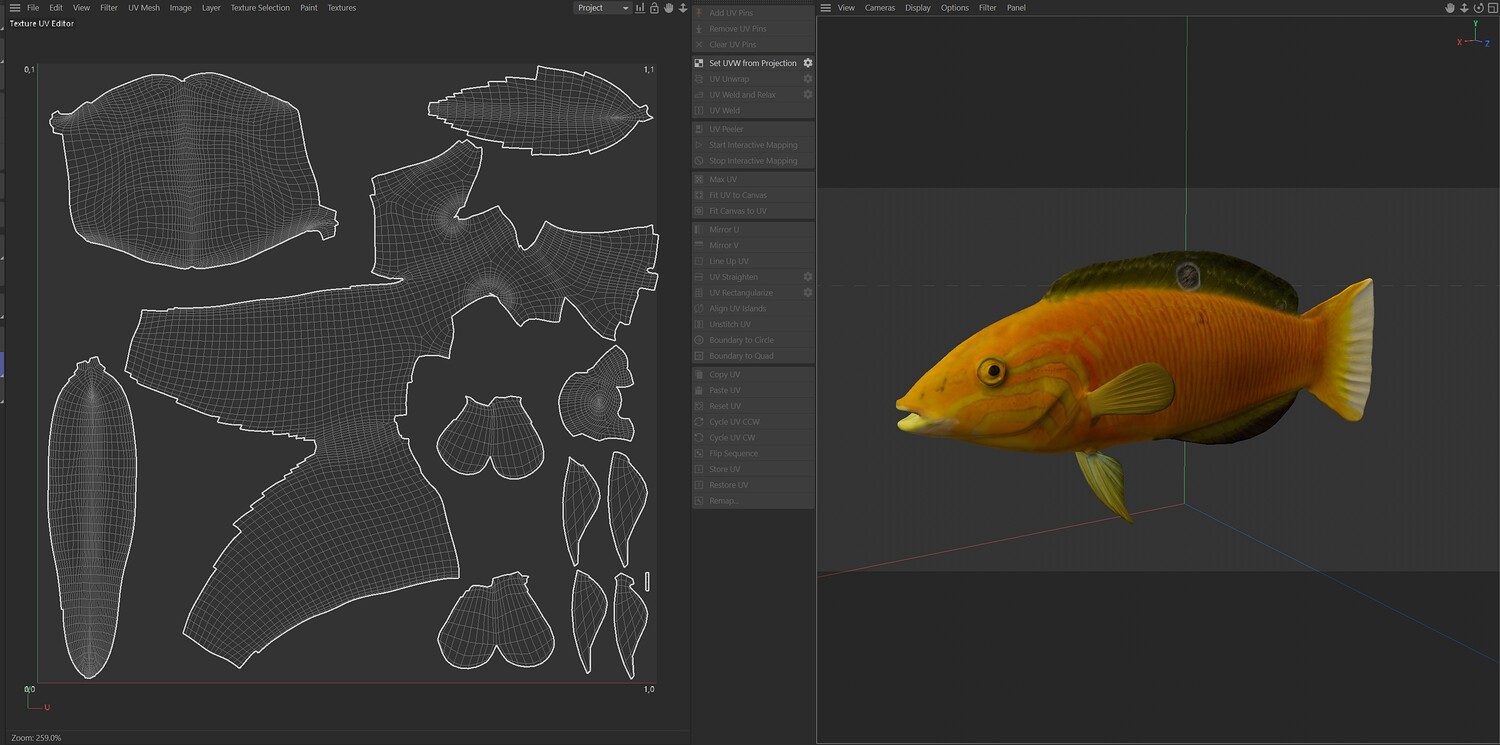Select the viewport pan hand icon

pos(1450,8)
